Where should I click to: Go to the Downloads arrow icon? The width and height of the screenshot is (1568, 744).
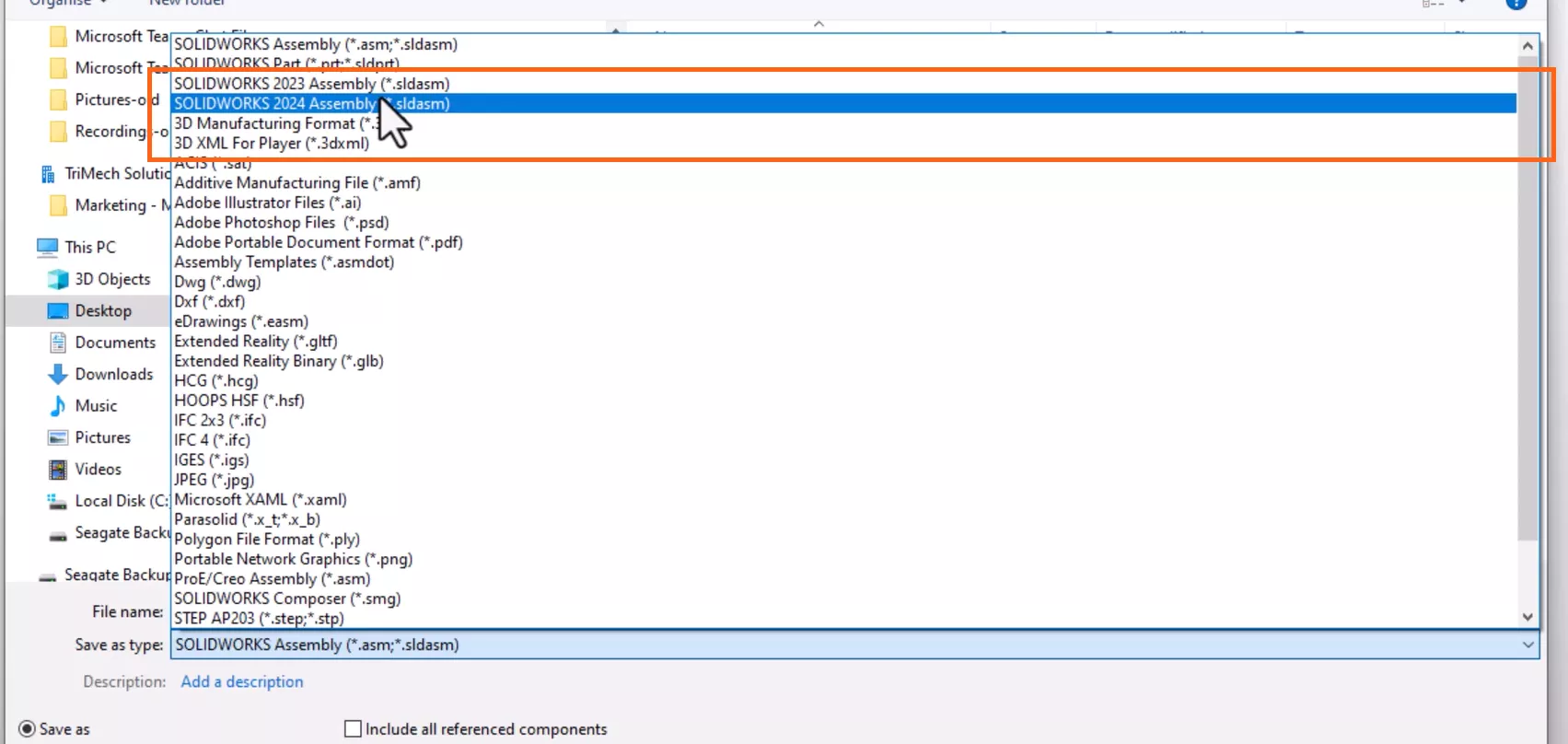click(58, 374)
